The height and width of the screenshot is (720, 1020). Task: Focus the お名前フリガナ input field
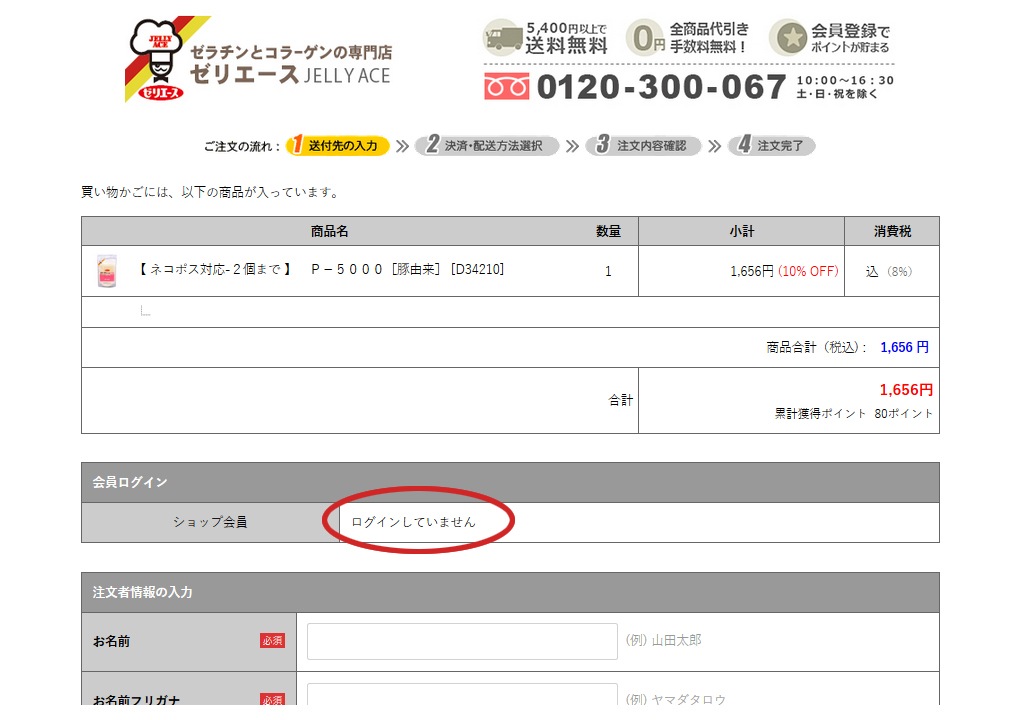point(462,698)
